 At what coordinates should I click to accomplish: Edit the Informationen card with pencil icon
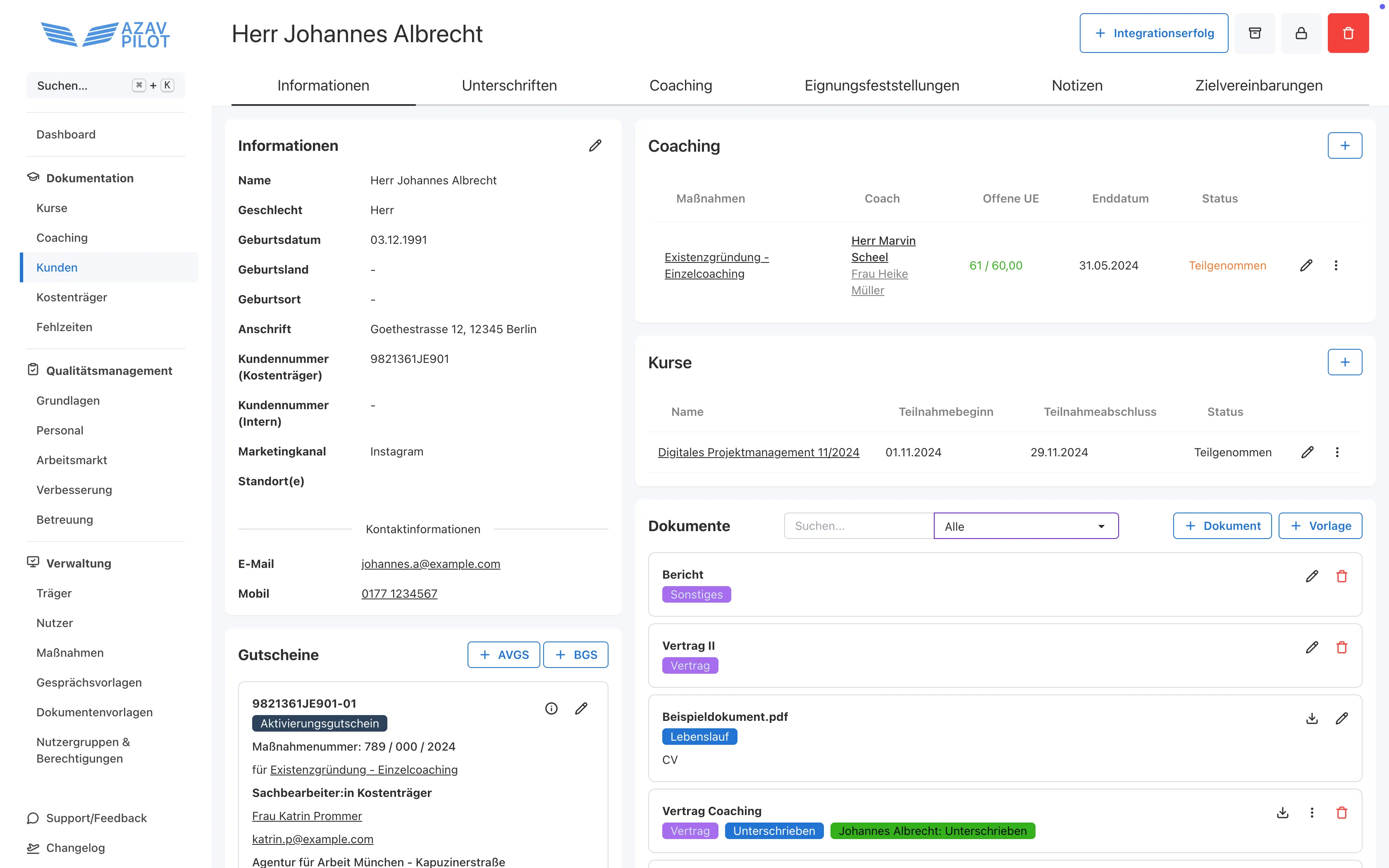click(595, 146)
